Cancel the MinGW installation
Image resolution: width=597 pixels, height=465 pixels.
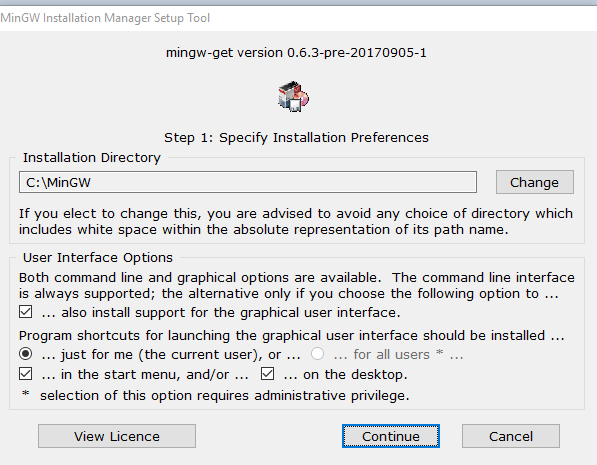511,436
